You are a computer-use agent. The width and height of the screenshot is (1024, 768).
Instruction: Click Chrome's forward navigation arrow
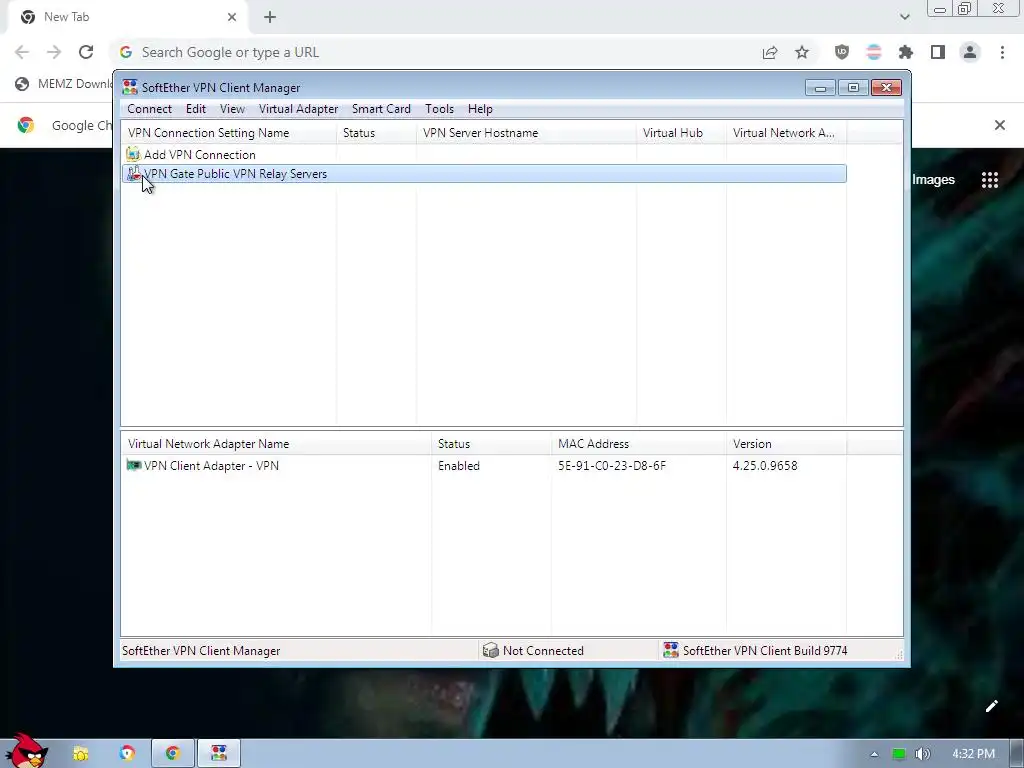click(54, 52)
